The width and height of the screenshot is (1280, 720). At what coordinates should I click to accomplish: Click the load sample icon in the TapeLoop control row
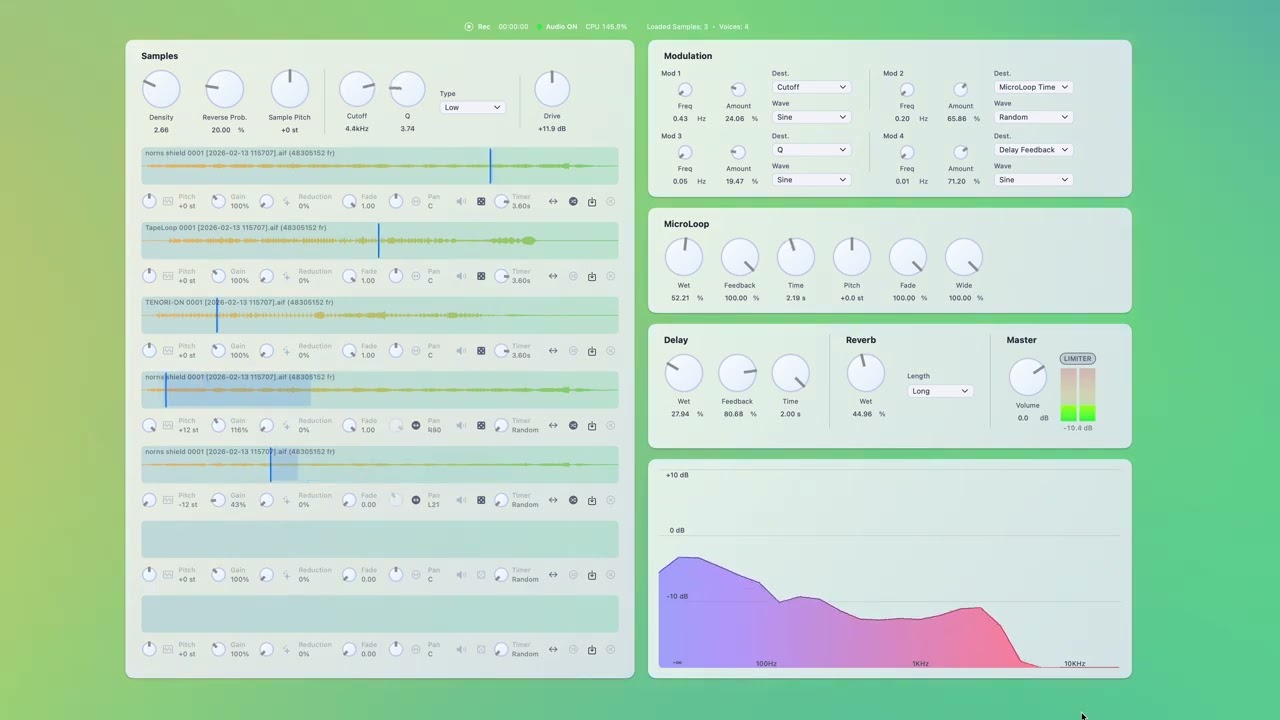(592, 276)
